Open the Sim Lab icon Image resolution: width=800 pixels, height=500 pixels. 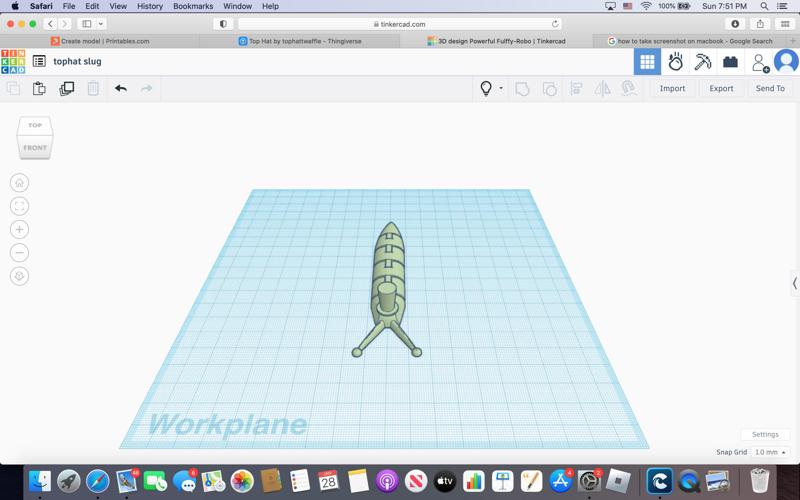tap(675, 62)
